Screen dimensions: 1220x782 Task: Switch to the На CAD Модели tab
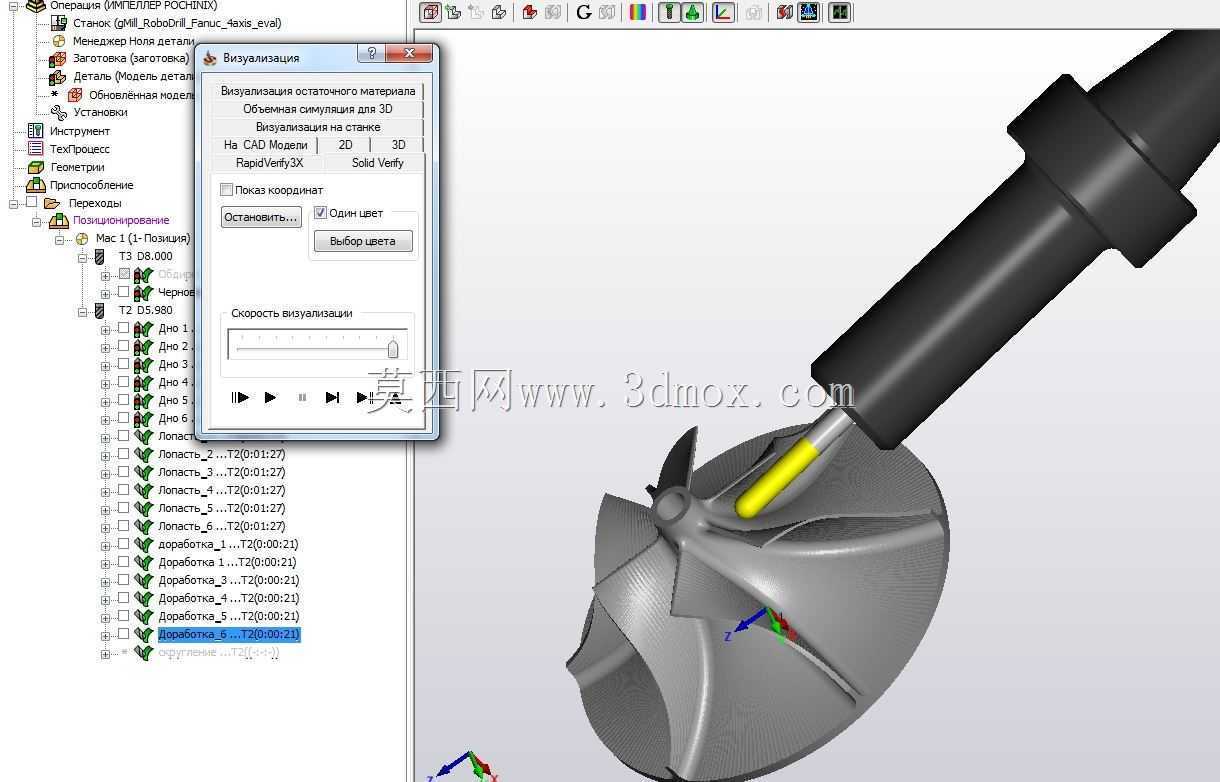(x=265, y=145)
